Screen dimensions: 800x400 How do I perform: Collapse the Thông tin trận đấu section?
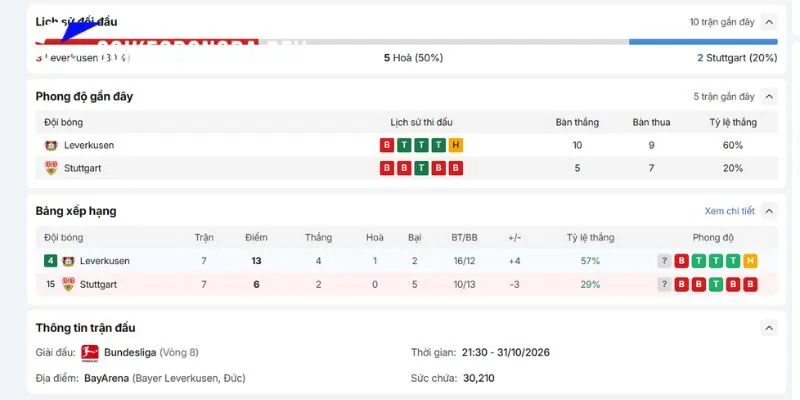pos(769,328)
